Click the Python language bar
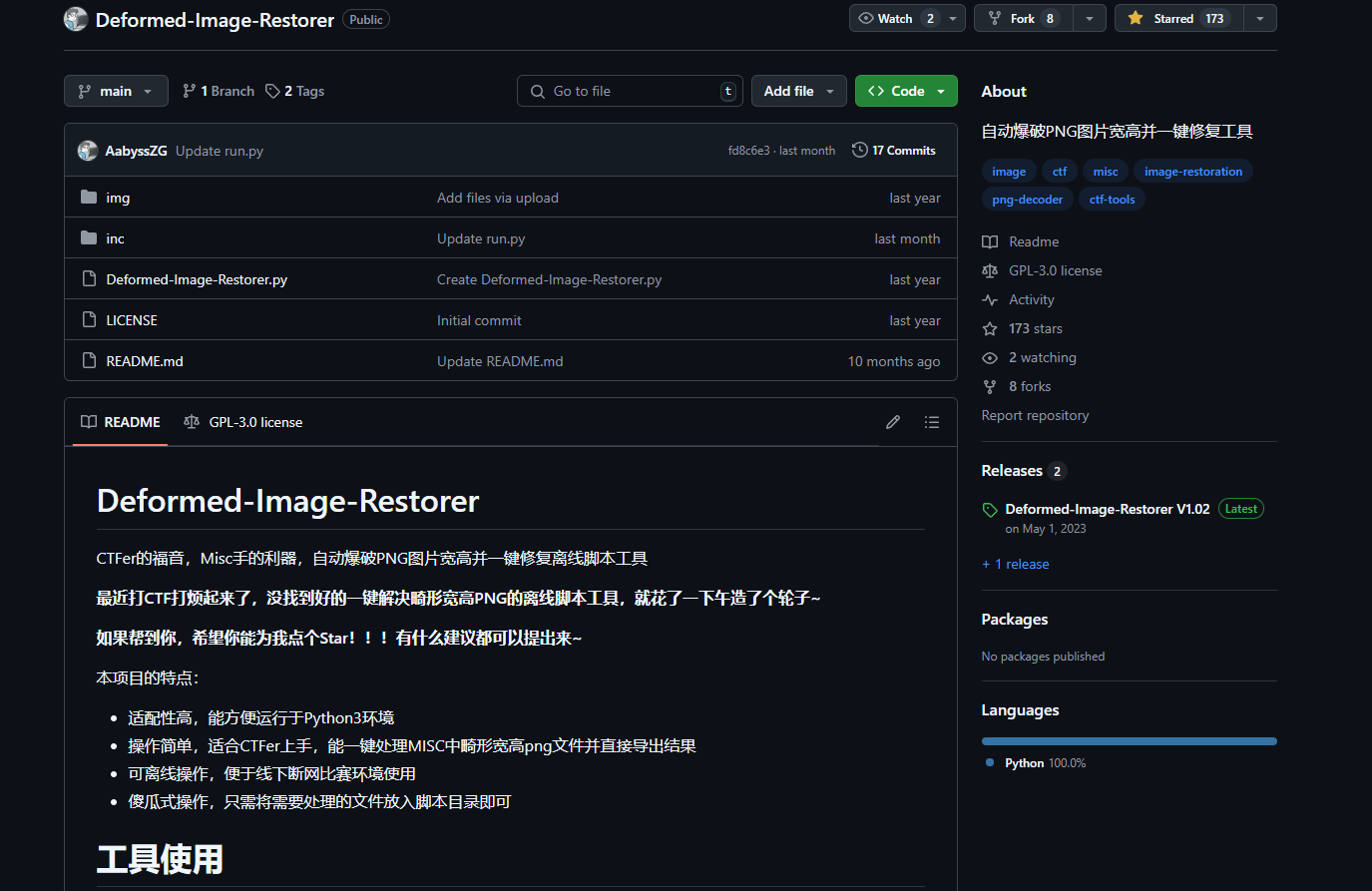The image size is (1372, 891). click(x=1129, y=741)
